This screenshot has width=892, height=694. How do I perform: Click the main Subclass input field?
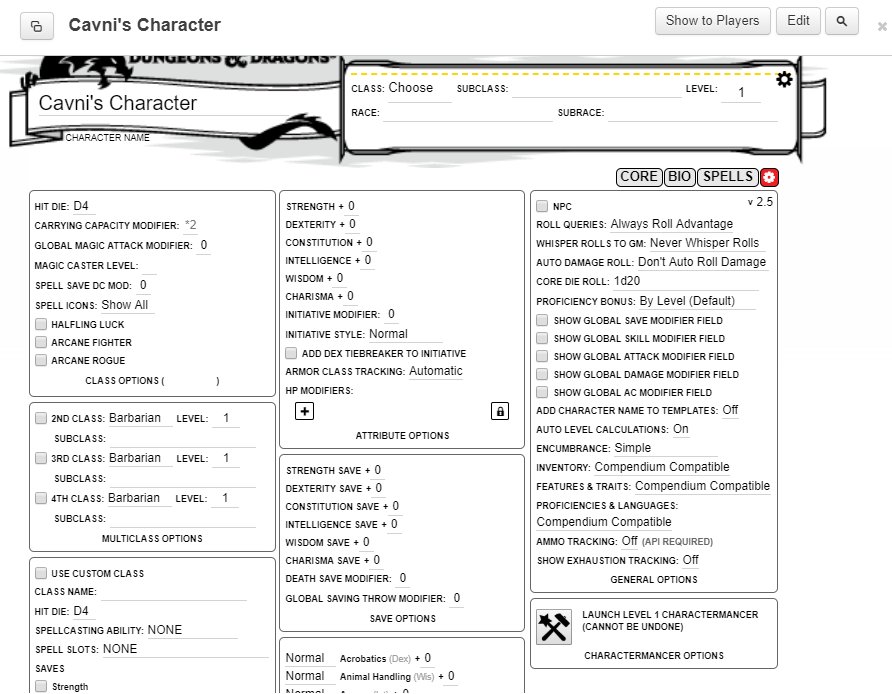596,89
